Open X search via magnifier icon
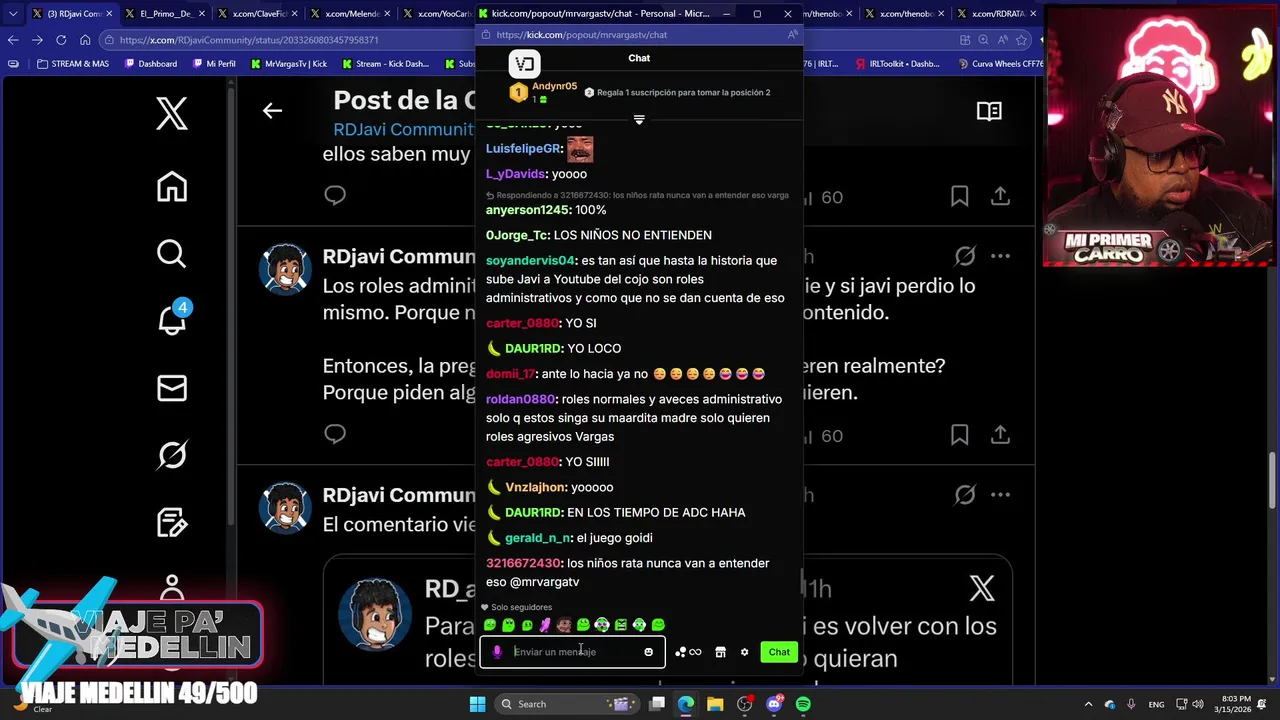 point(171,254)
